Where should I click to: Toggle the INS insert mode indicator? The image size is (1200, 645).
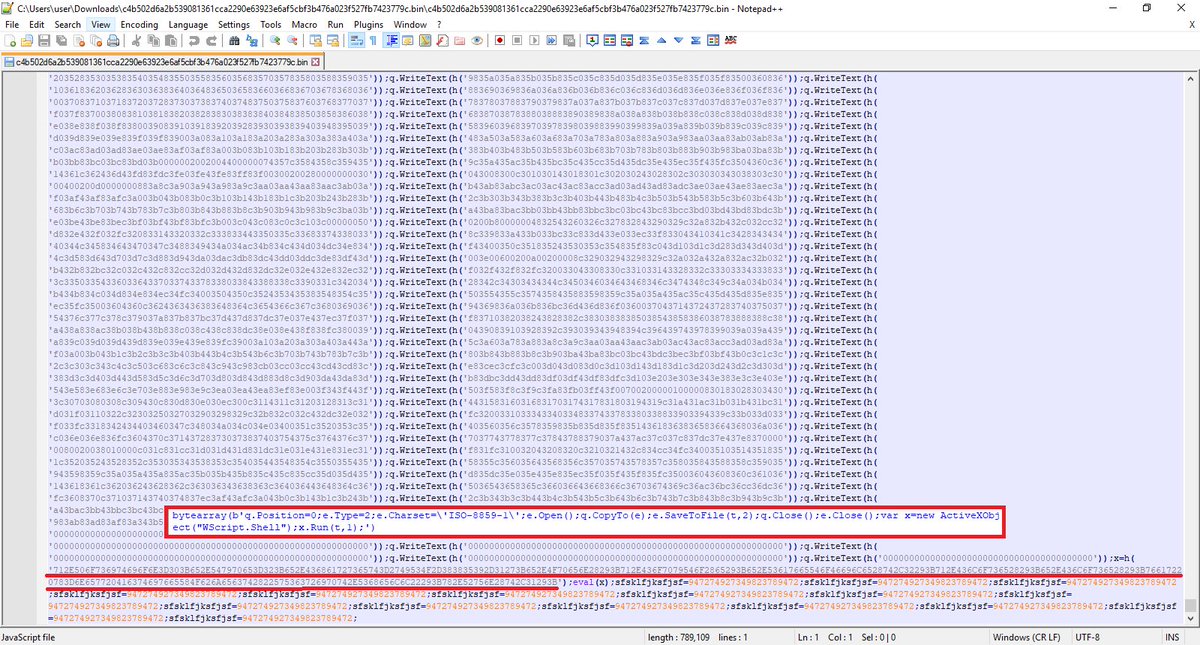pyautogui.click(x=1171, y=637)
